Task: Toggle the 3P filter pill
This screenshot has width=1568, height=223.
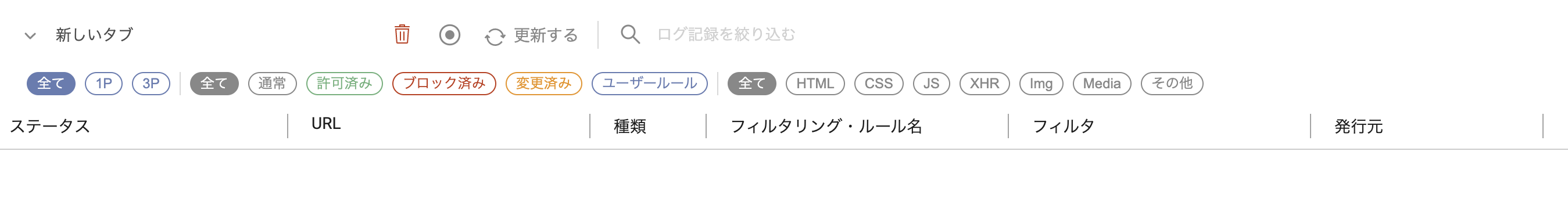Action: [151, 83]
